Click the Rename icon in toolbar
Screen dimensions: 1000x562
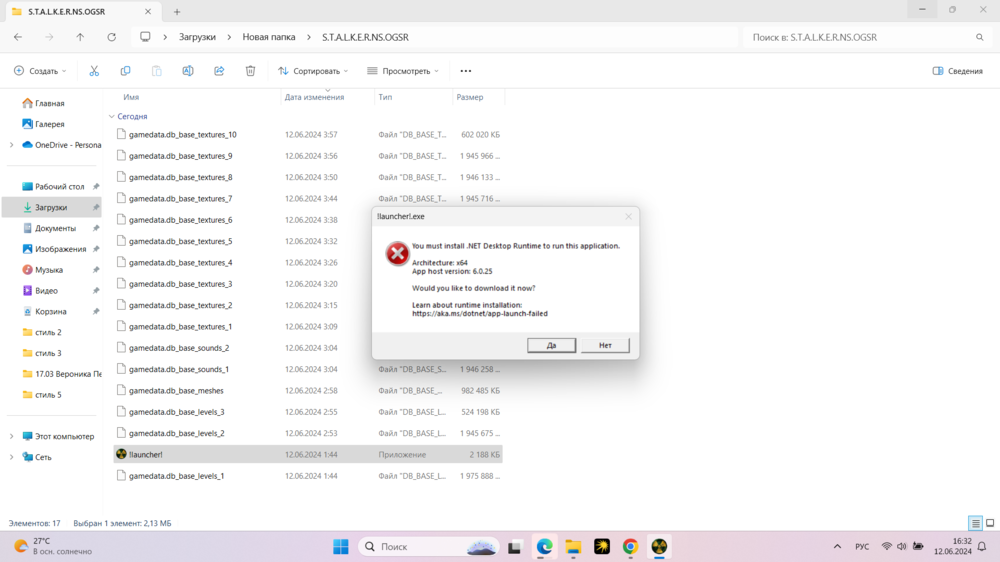(187, 71)
